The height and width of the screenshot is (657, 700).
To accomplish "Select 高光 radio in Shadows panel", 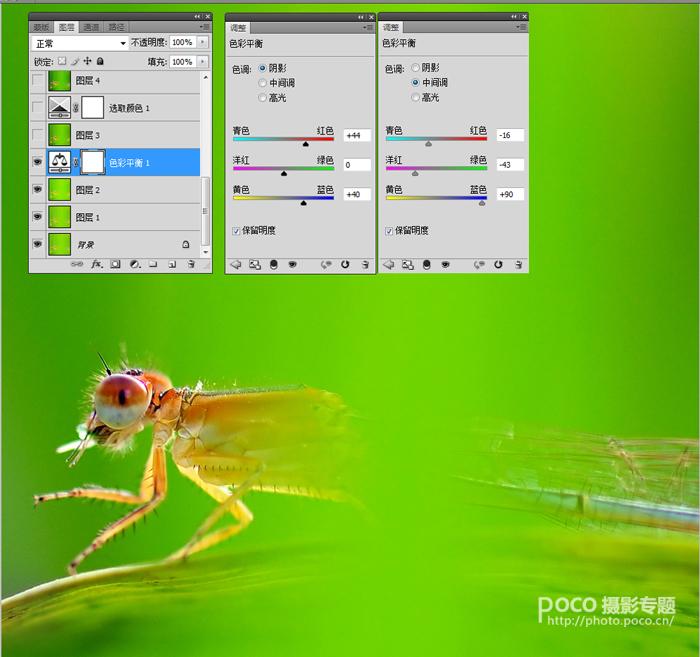I will tap(262, 97).
